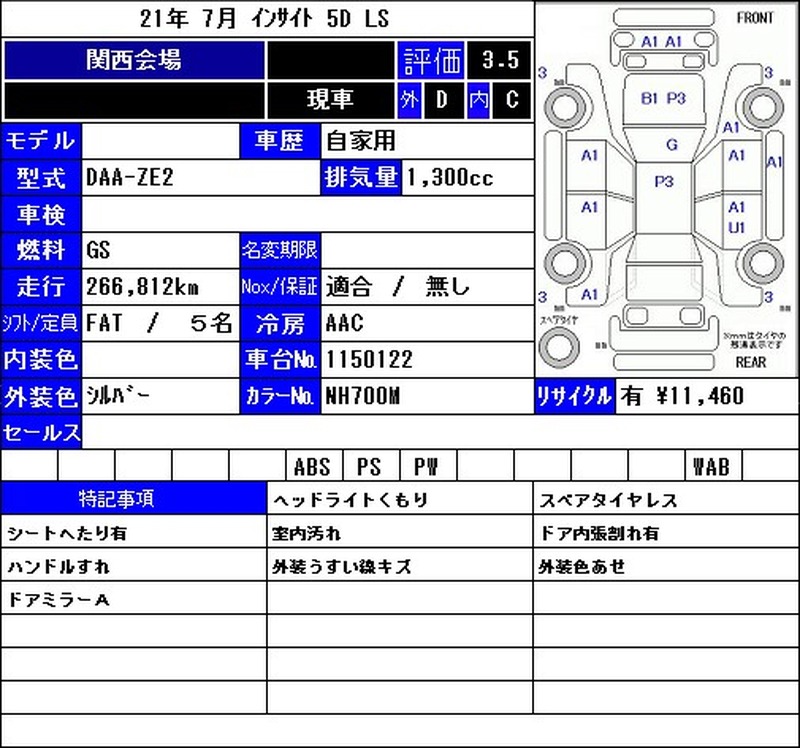Click the 車台No. label
Viewport: 800px width, 748px height.
(x=280, y=360)
